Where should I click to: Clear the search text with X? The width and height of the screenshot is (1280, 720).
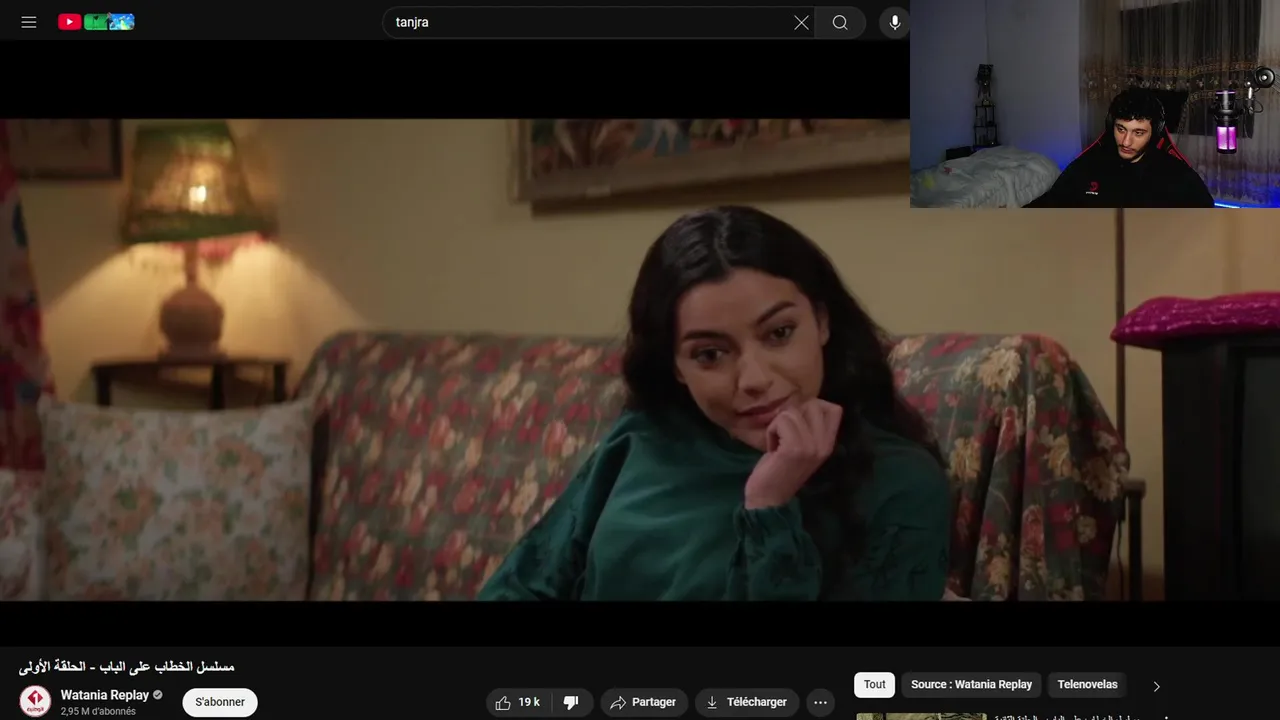click(801, 22)
